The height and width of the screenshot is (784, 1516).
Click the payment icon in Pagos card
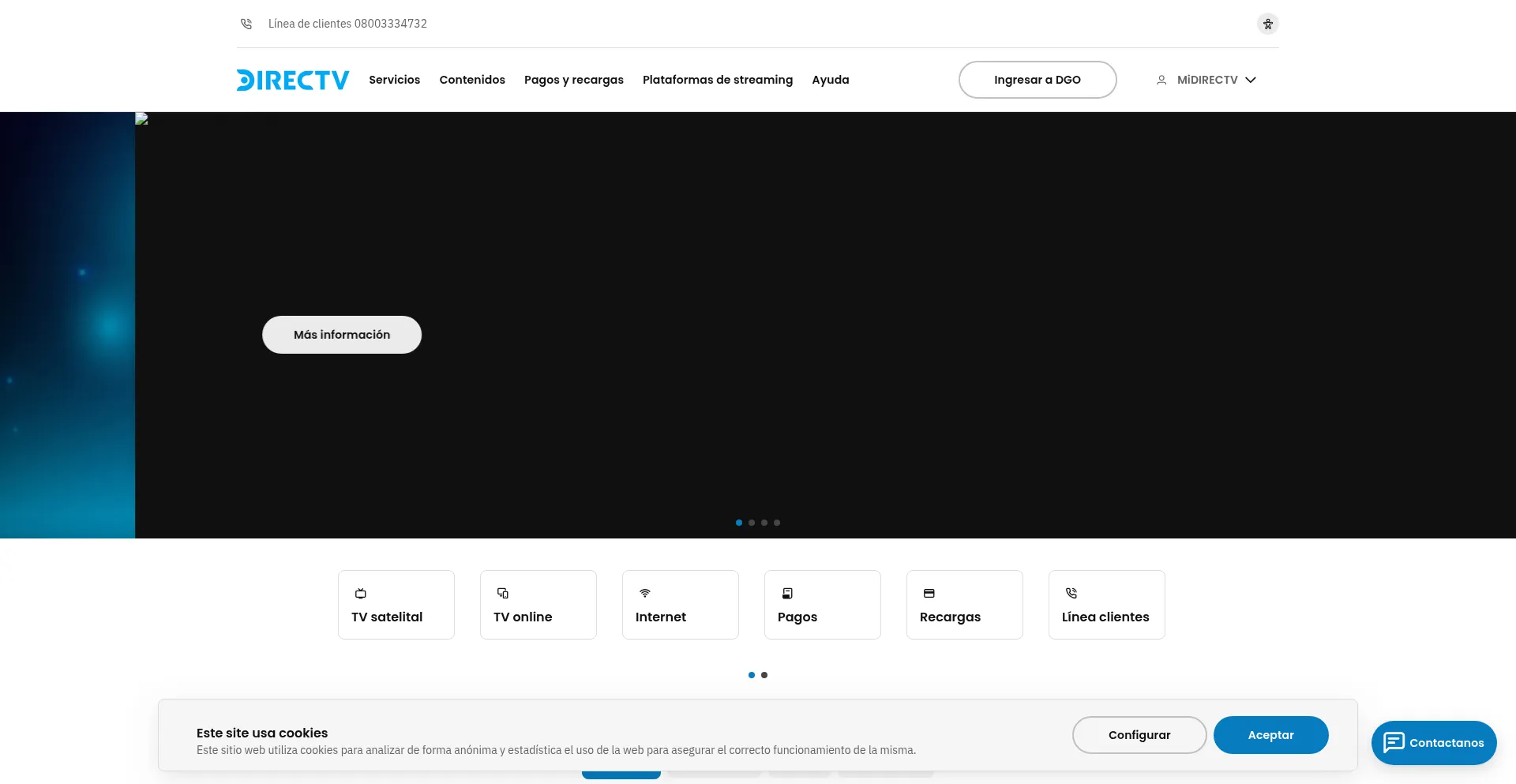tap(787, 593)
